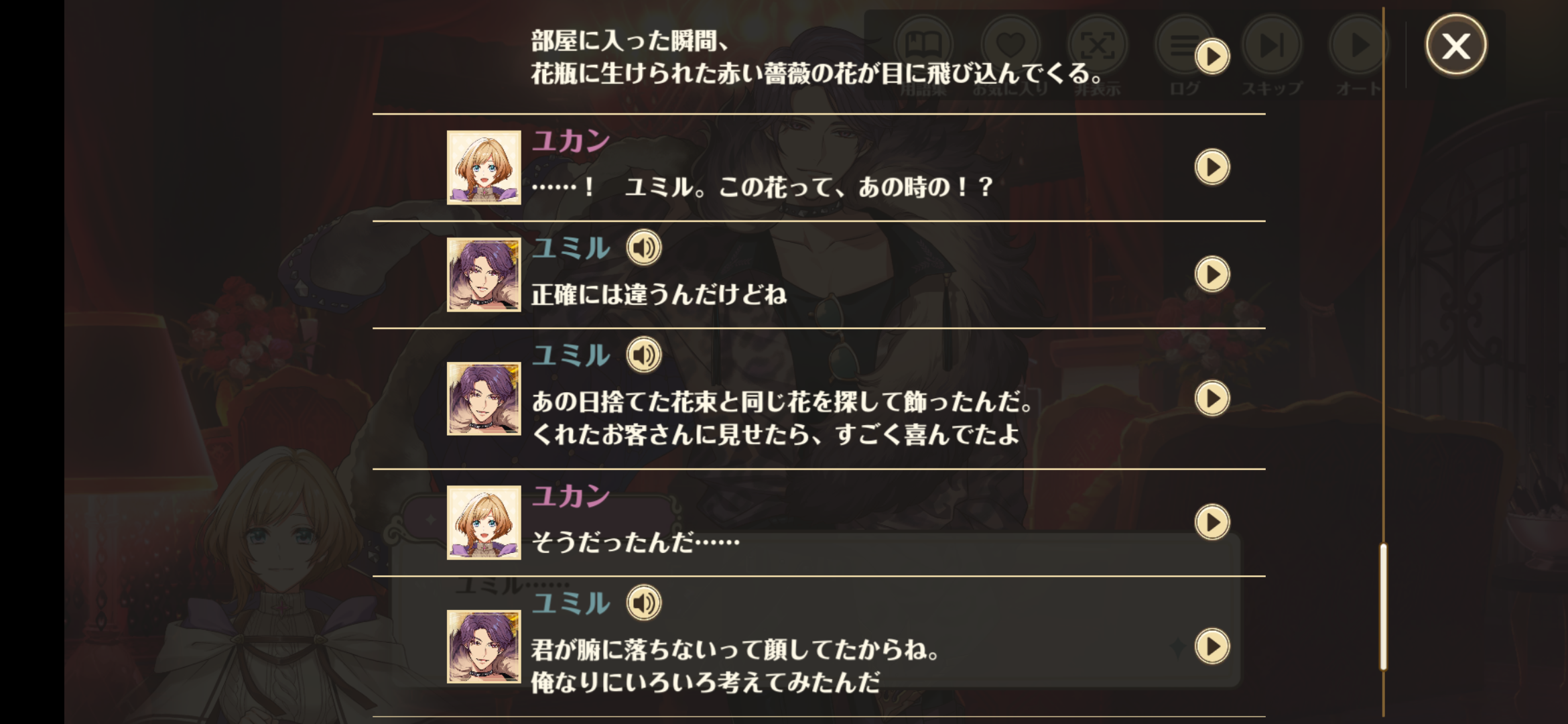Click ユカン portrait beside この花って line

pyautogui.click(x=484, y=168)
